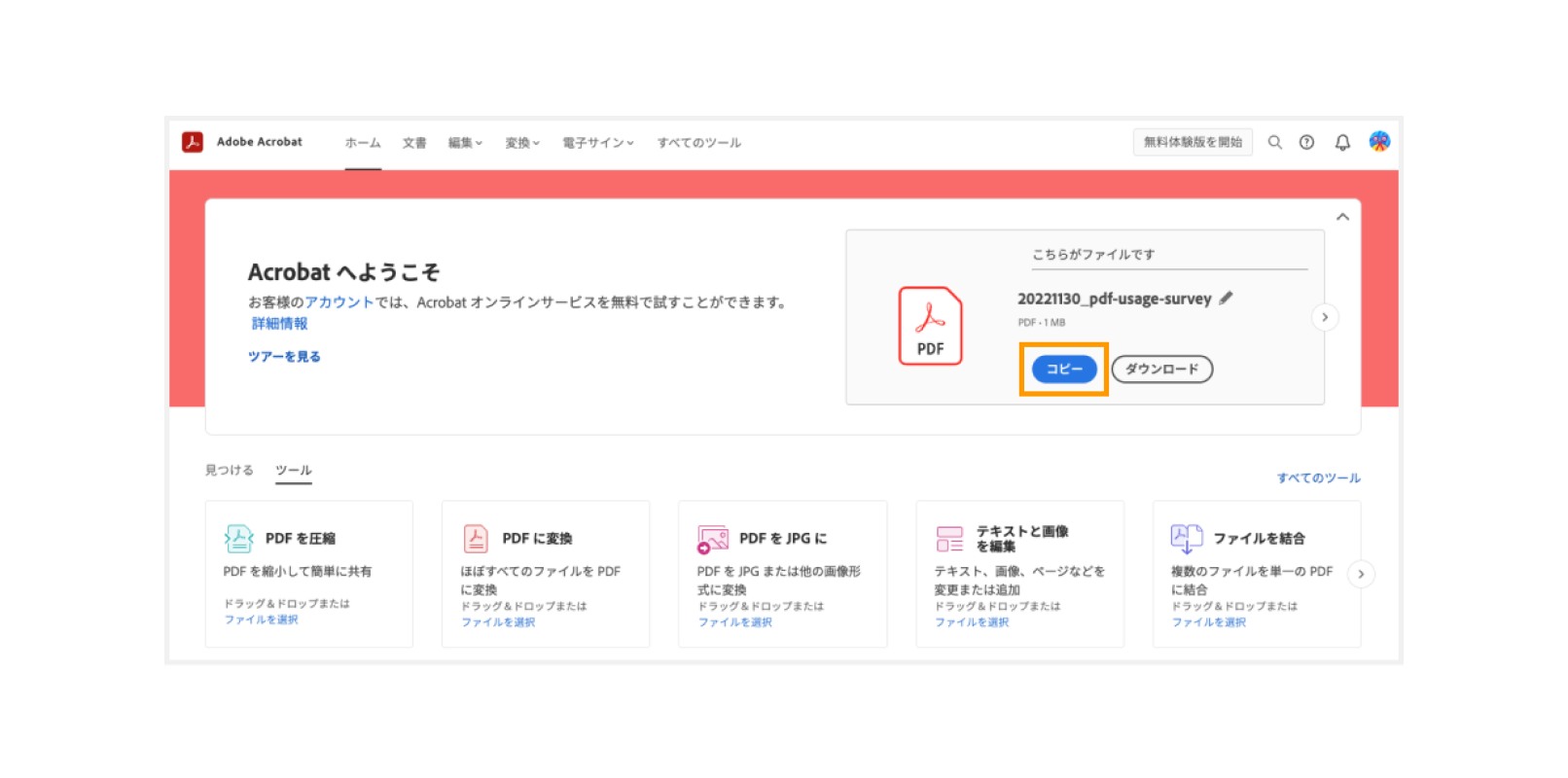Screen dimensions: 1568x778
Task: Click the help question mark icon
Action: [x=1306, y=142]
